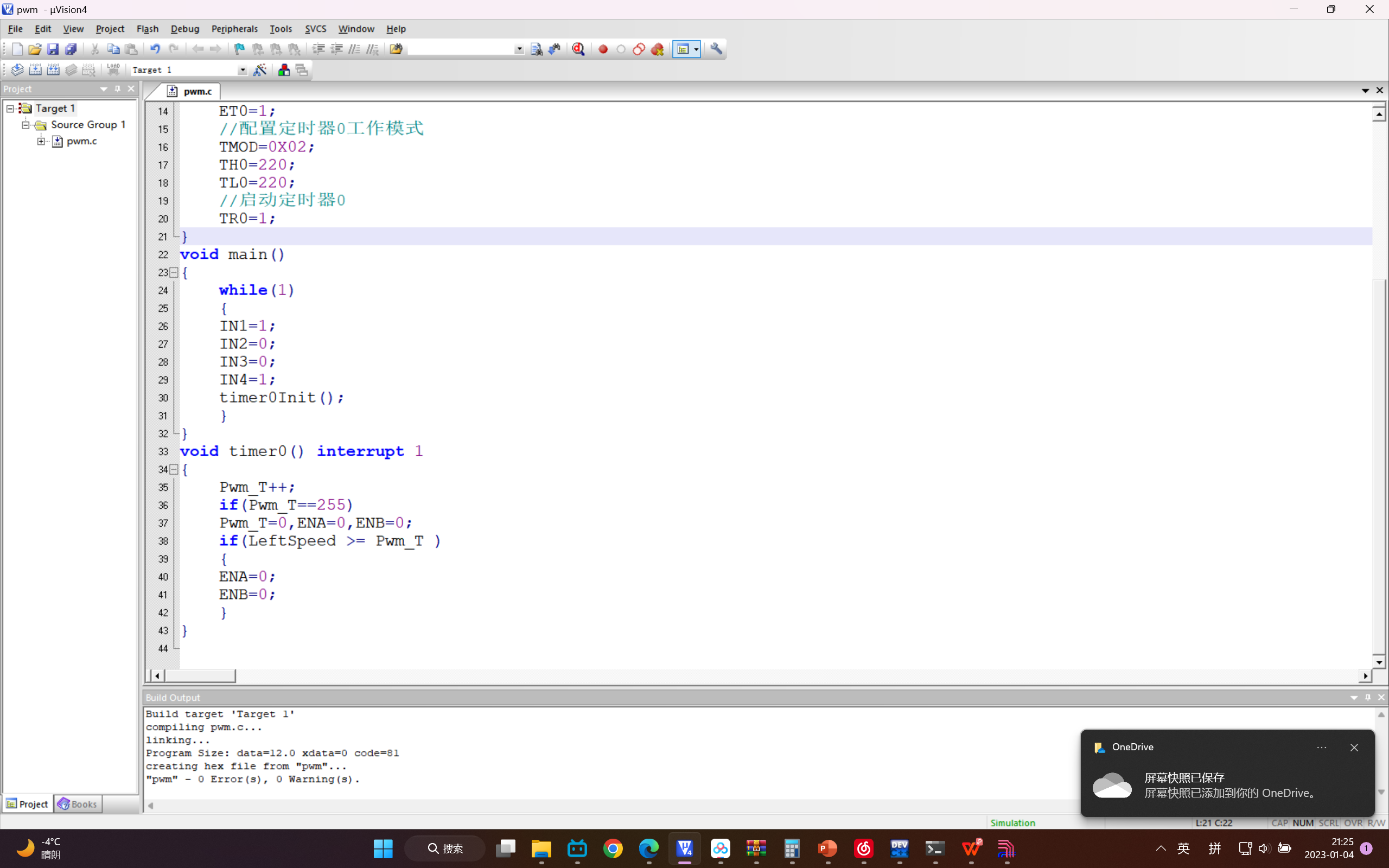1389x868 pixels.
Task: Rebuild all target files
Action: coord(53,70)
